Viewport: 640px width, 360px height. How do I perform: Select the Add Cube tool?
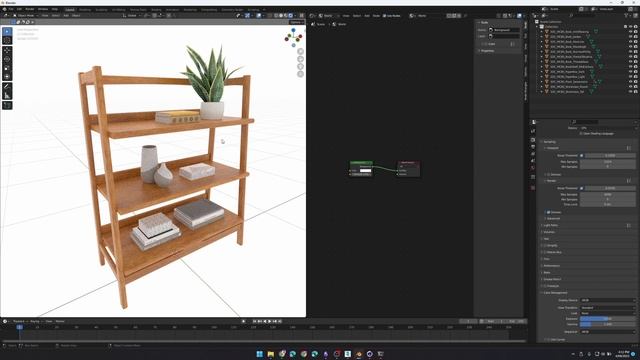click(7, 105)
